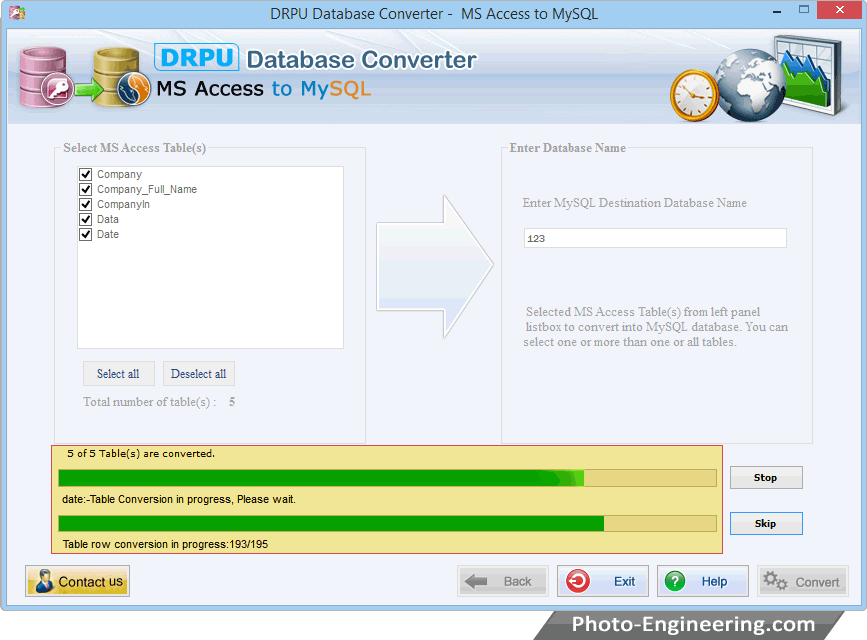This screenshot has width=867, height=640.
Task: Click the application icon in title bar
Action: pyautogui.click(x=17, y=13)
